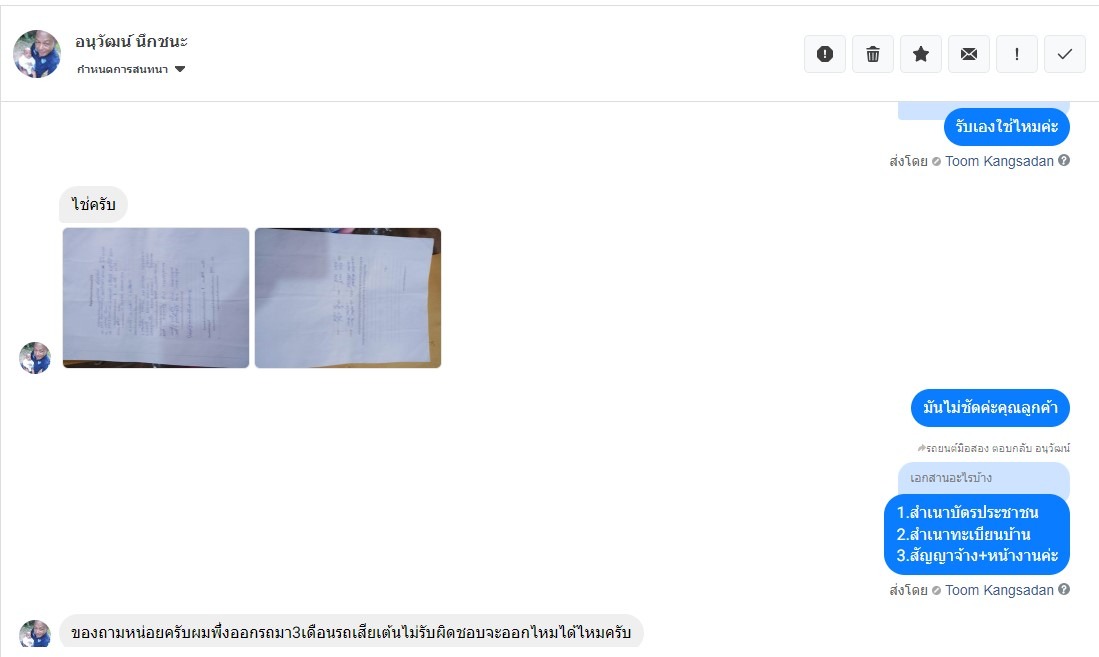Viewport: 1099px width, 657px height.
Task: Open second document photo thumbnail
Action: pyautogui.click(x=348, y=297)
